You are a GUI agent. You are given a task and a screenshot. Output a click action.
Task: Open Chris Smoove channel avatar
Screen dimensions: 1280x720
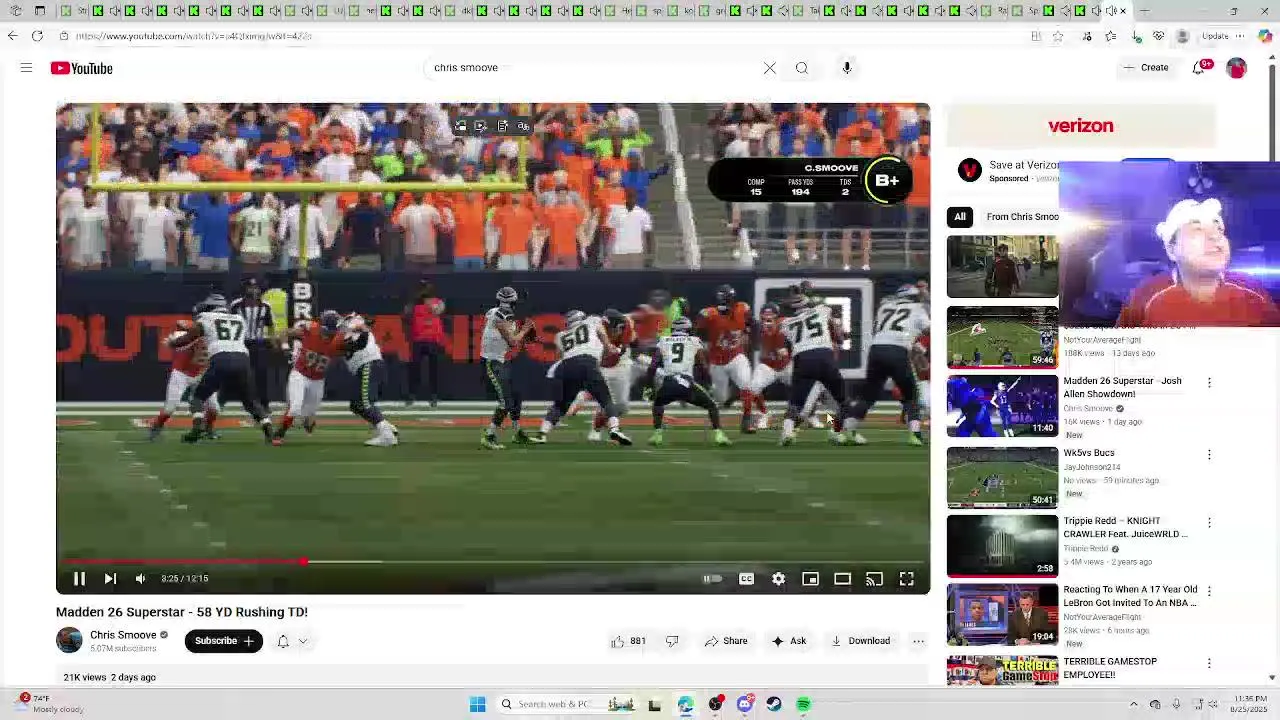69,640
